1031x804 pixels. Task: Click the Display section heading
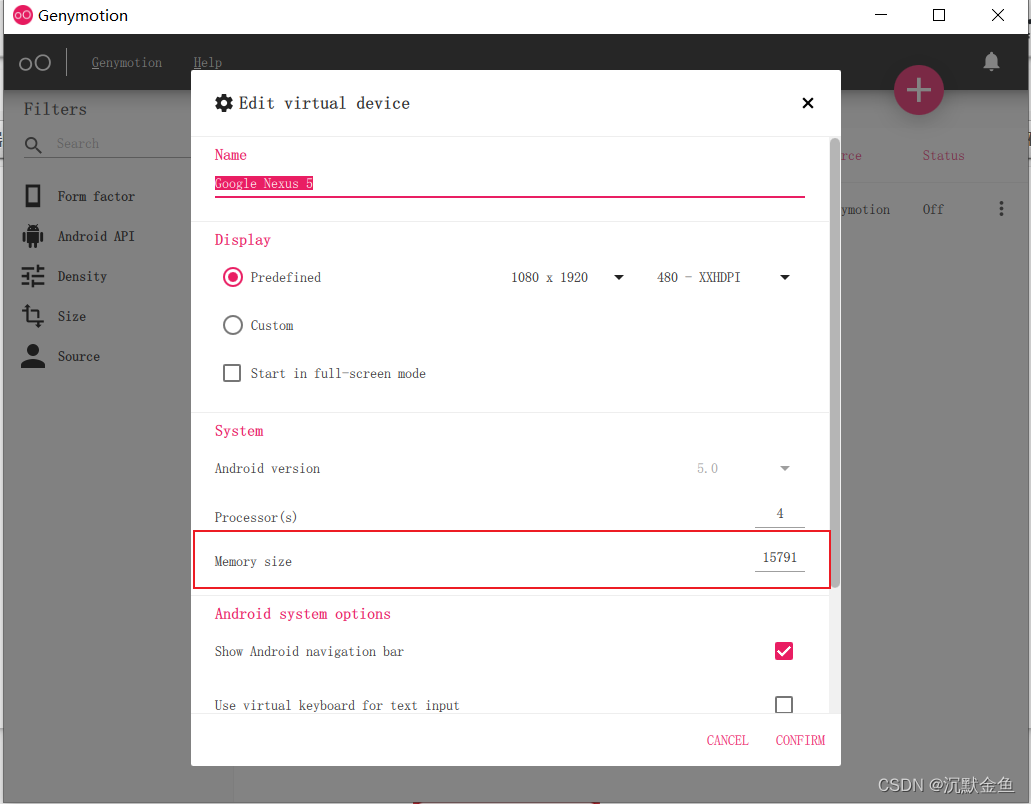coord(243,240)
